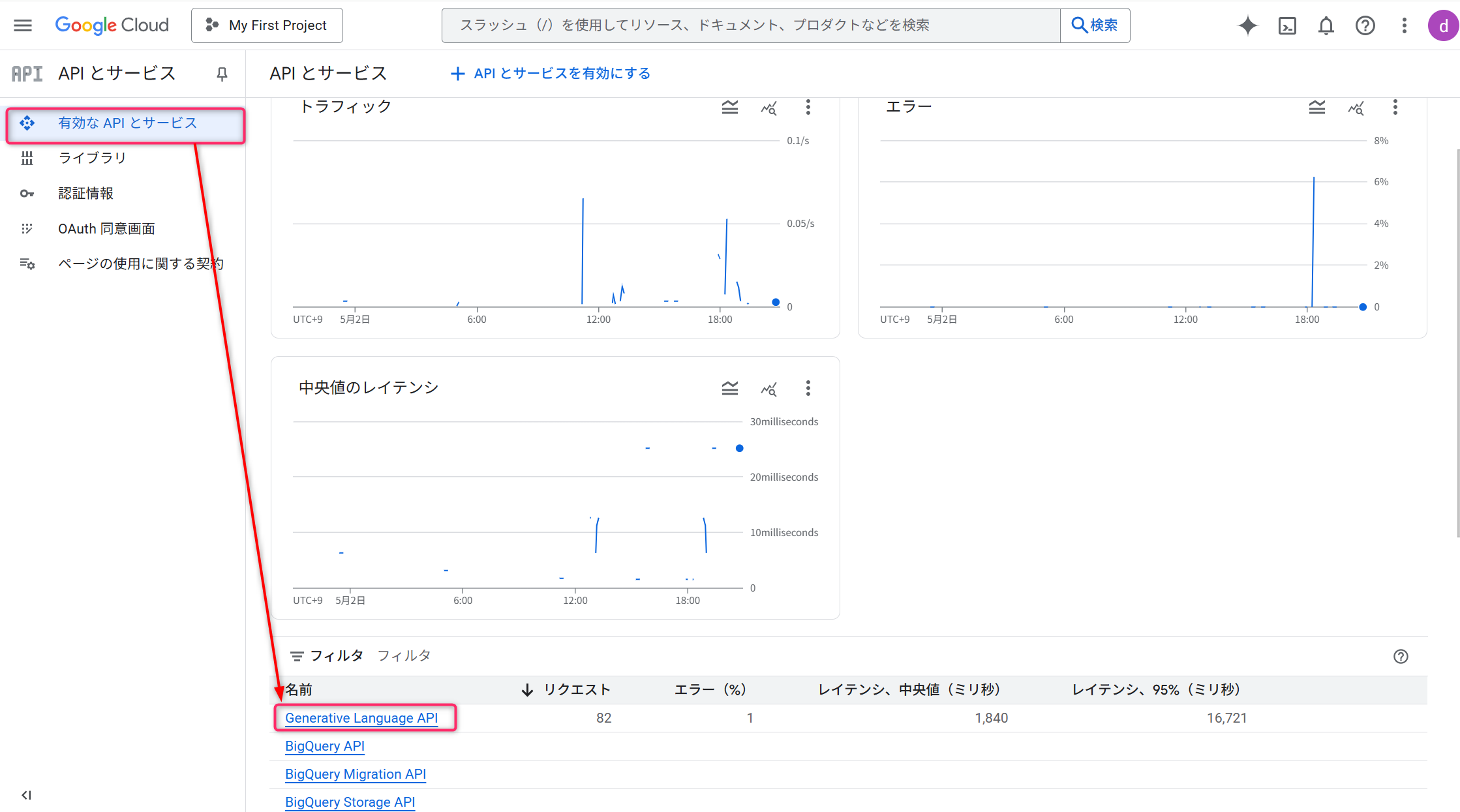Click the ページの使用に関する契約 settings icon
The image size is (1460, 812).
click(27, 263)
